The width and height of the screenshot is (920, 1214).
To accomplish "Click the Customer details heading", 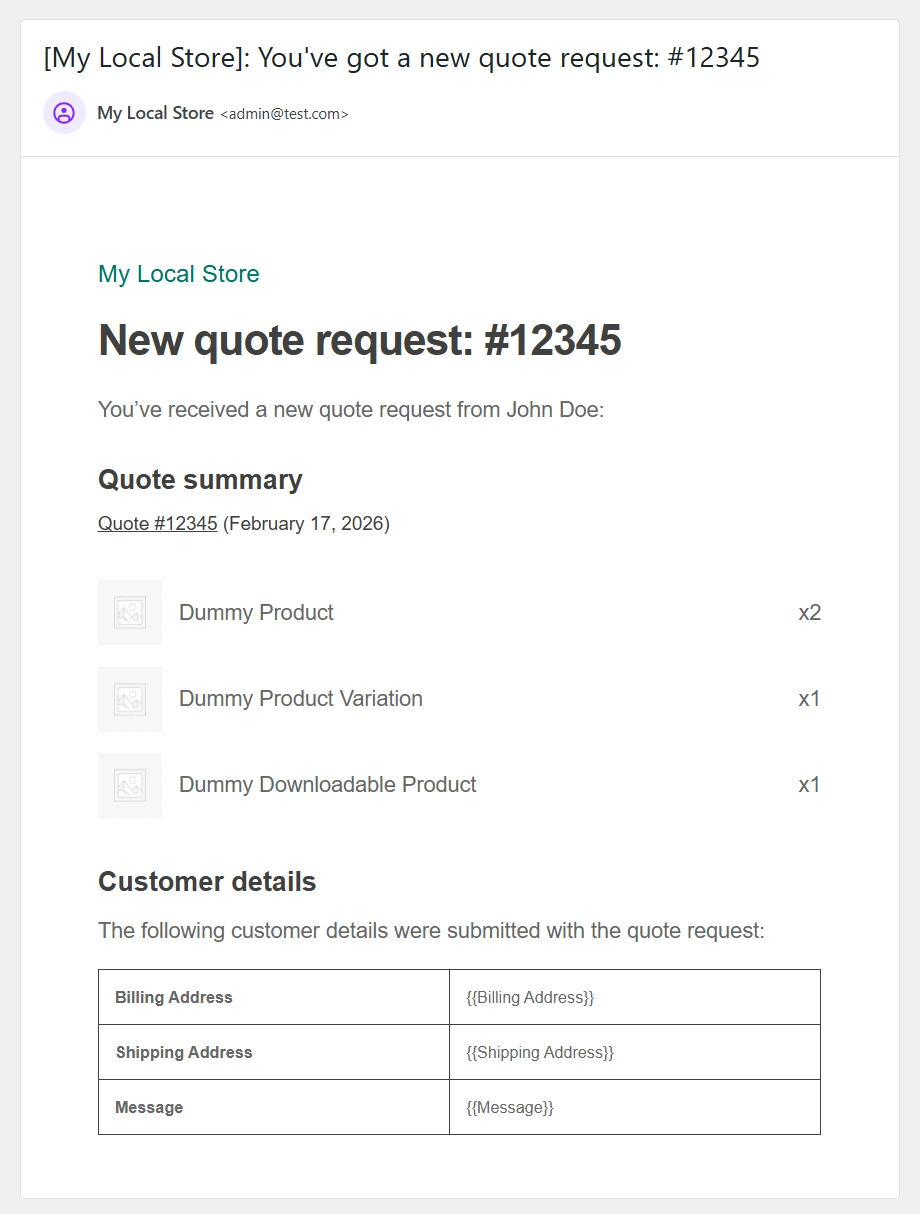I will coord(207,882).
